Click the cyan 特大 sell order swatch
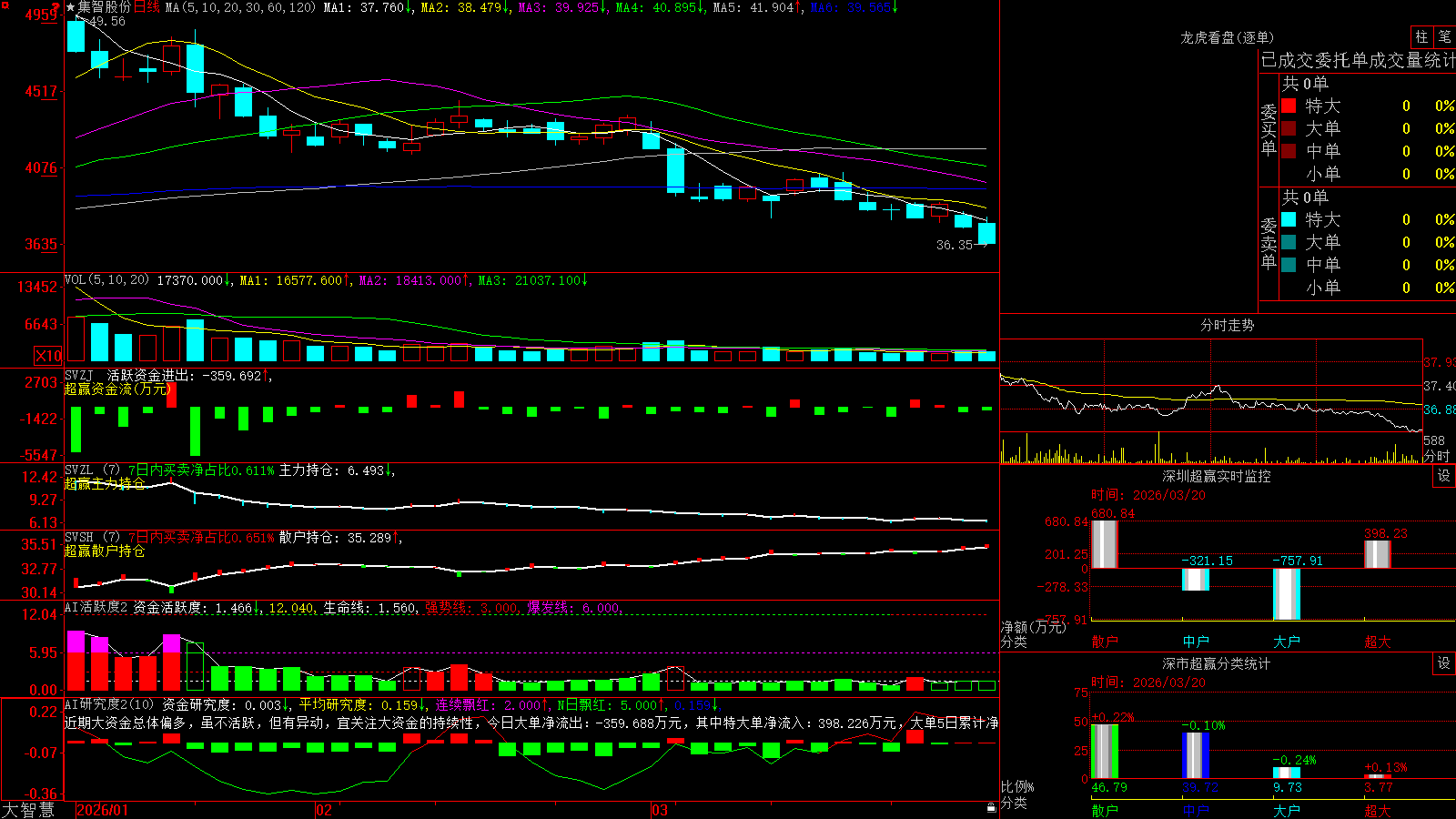This screenshot has width=1456, height=819. point(1289,219)
